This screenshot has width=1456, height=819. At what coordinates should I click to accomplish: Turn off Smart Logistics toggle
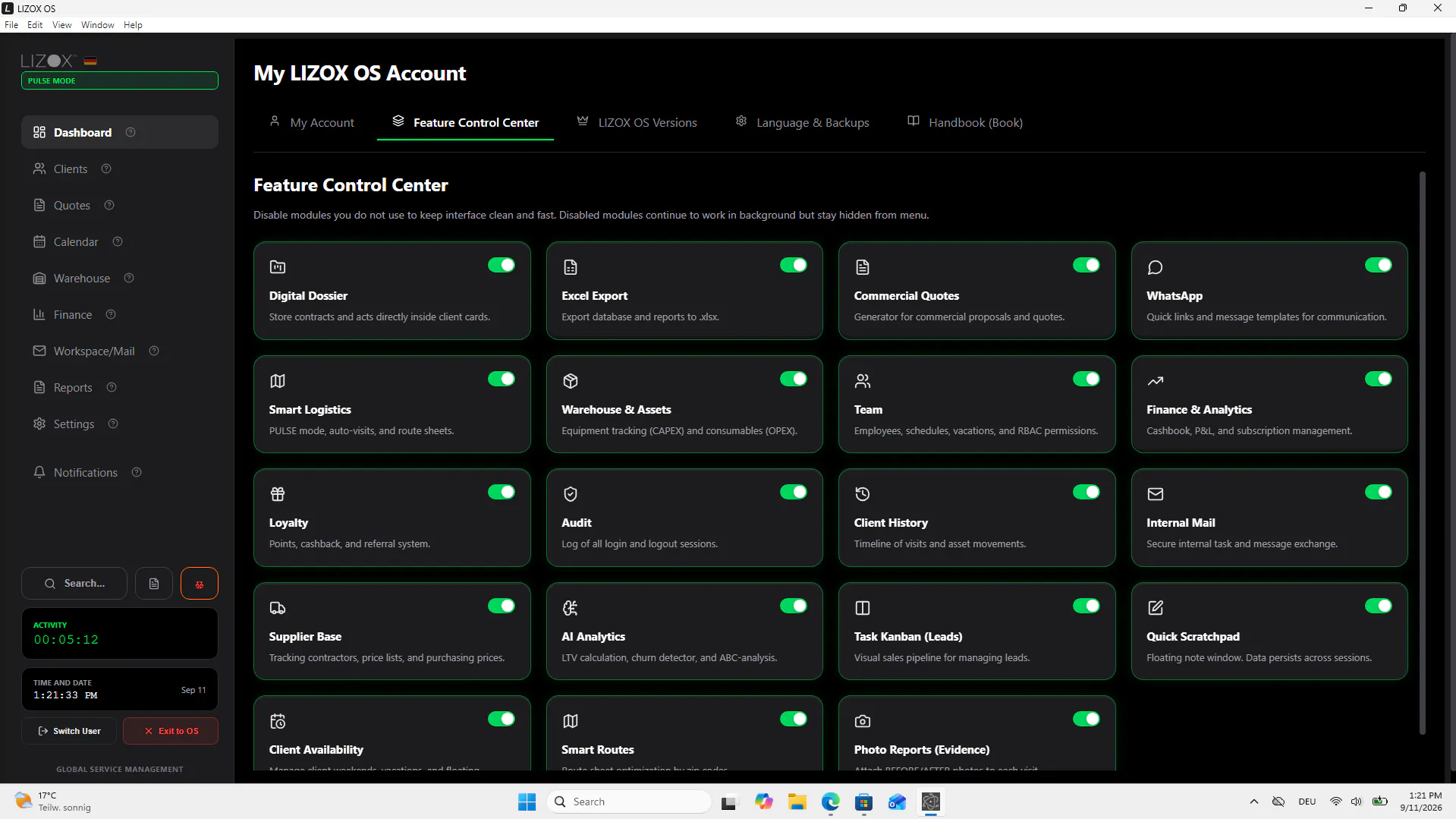[502, 379]
